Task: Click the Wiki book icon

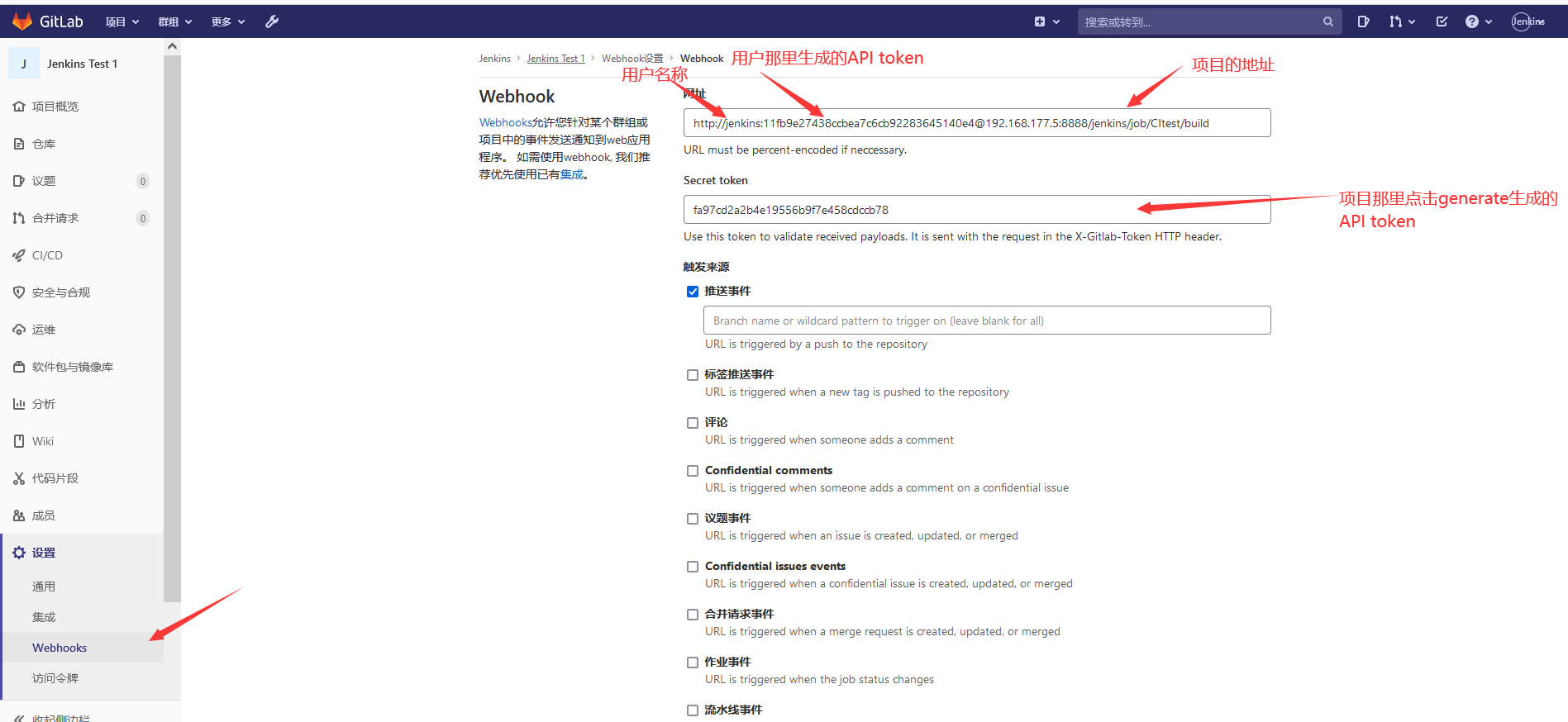Action: pos(19,441)
